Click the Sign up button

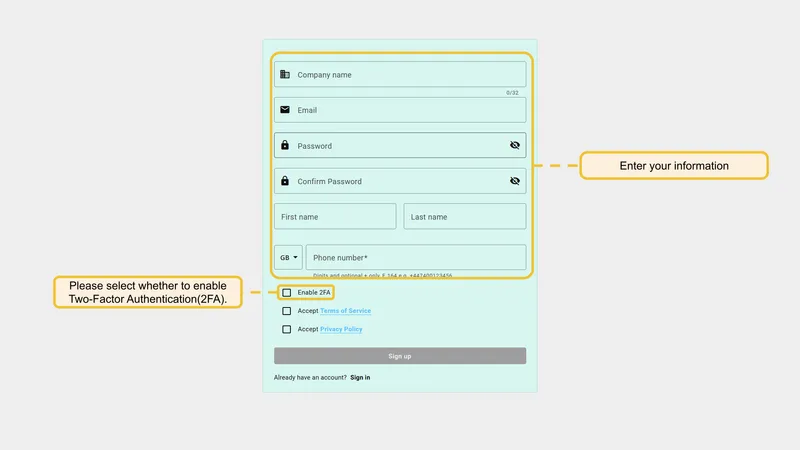(399, 356)
